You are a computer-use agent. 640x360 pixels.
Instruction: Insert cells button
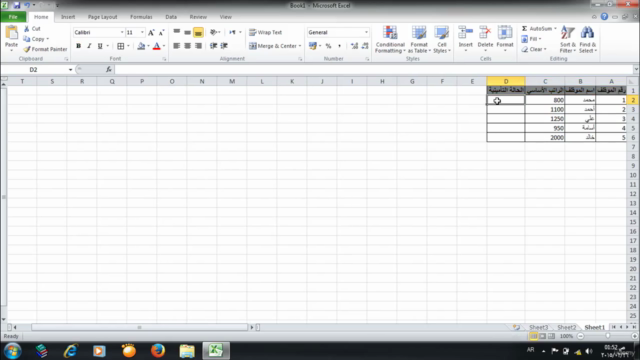pos(465,39)
